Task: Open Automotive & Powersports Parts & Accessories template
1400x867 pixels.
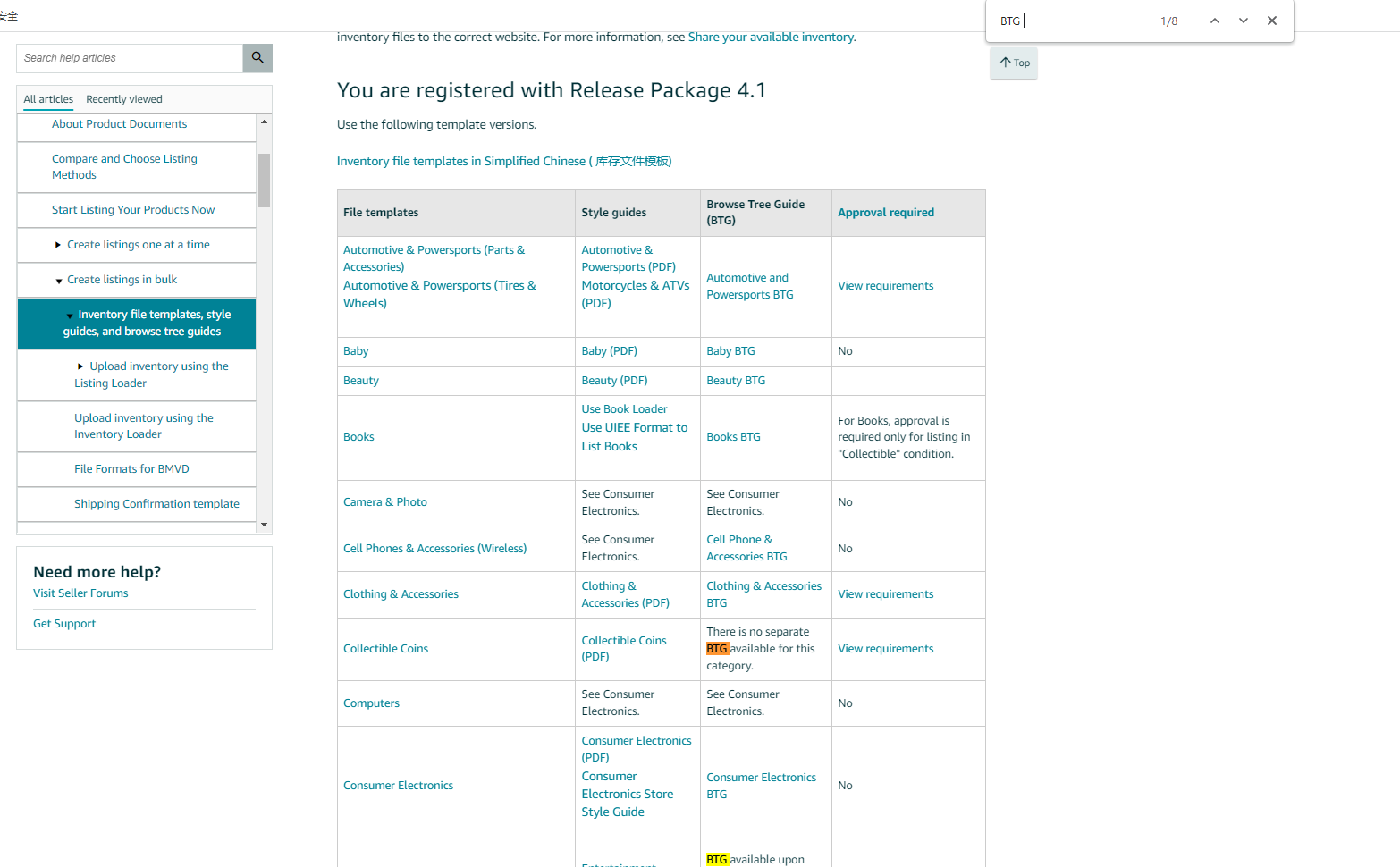Action: click(x=434, y=258)
